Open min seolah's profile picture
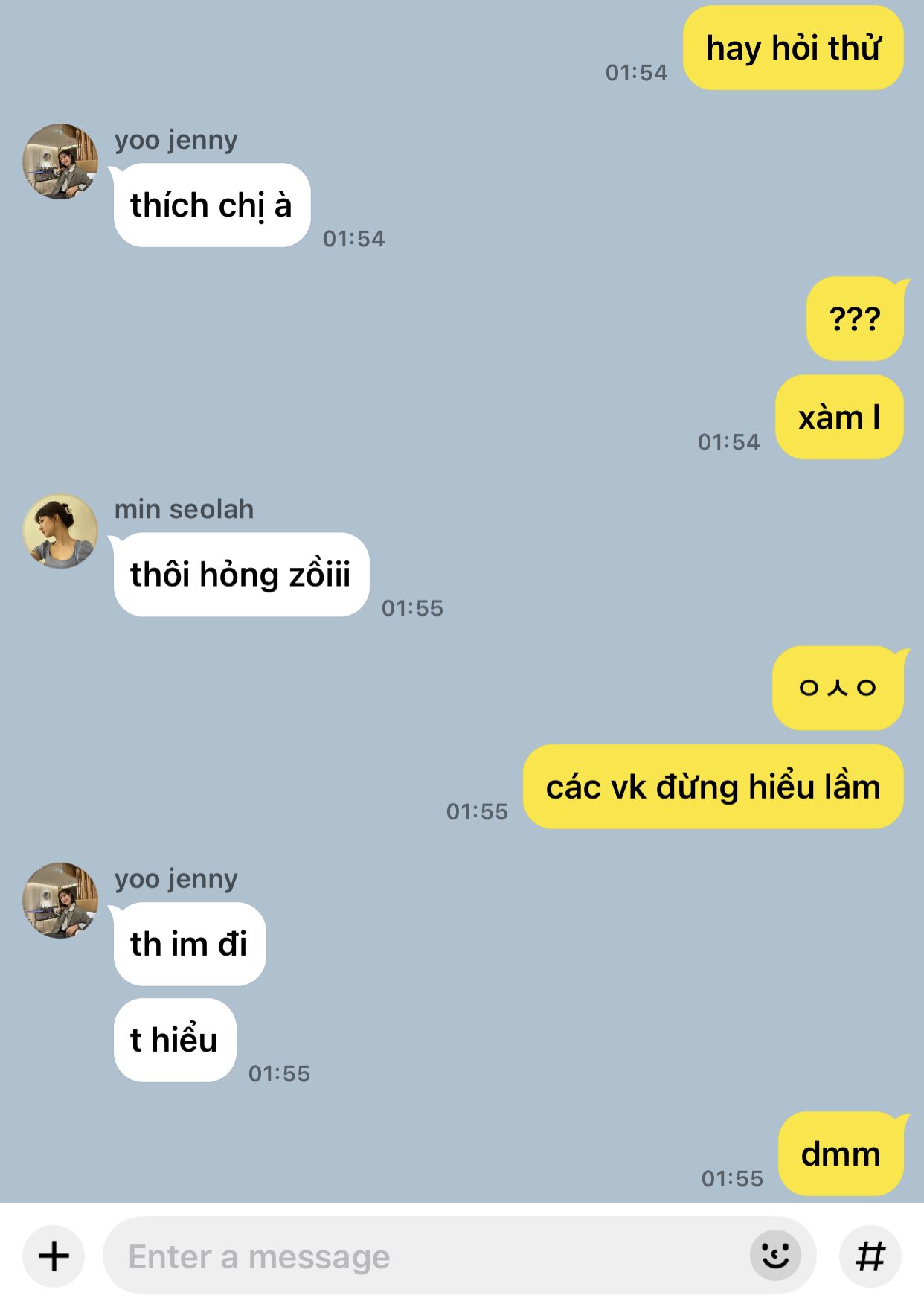Image resolution: width=924 pixels, height=1307 pixels. point(61,531)
